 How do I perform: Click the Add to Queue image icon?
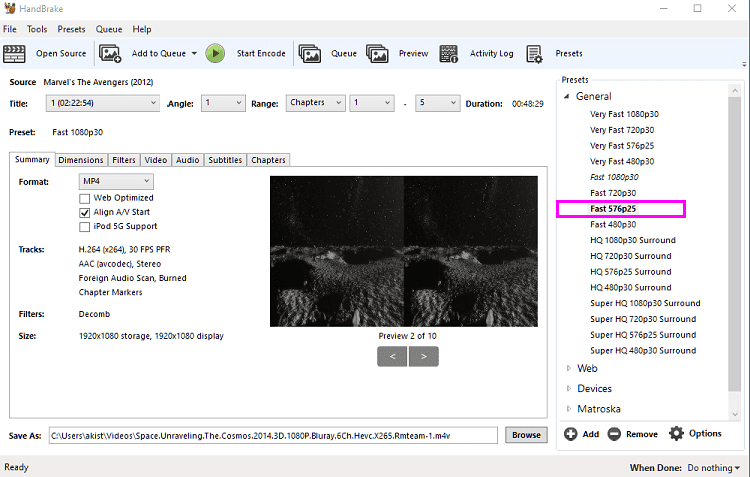110,53
